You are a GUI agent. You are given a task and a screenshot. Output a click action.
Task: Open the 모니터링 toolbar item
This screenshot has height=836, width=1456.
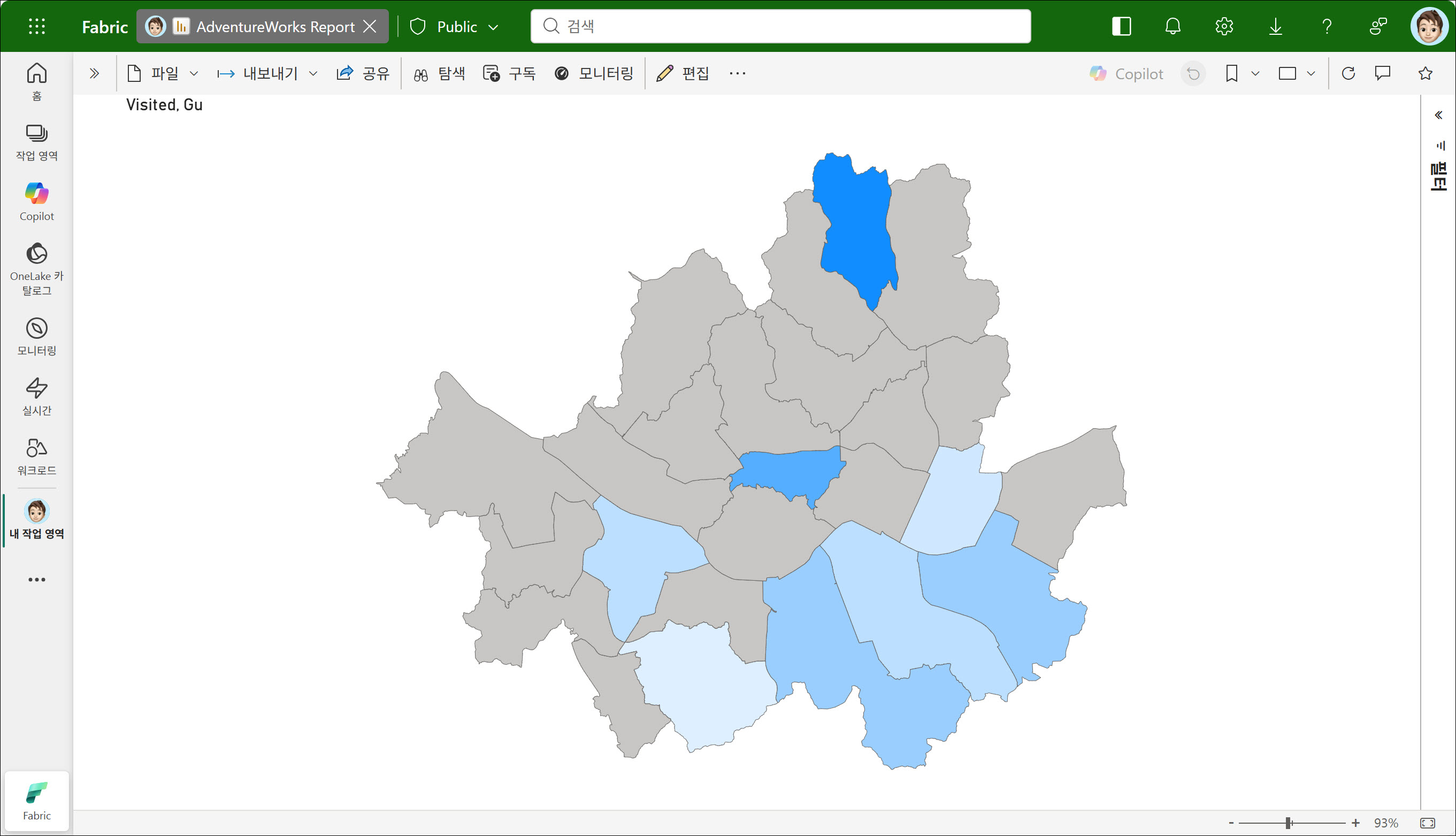point(594,73)
